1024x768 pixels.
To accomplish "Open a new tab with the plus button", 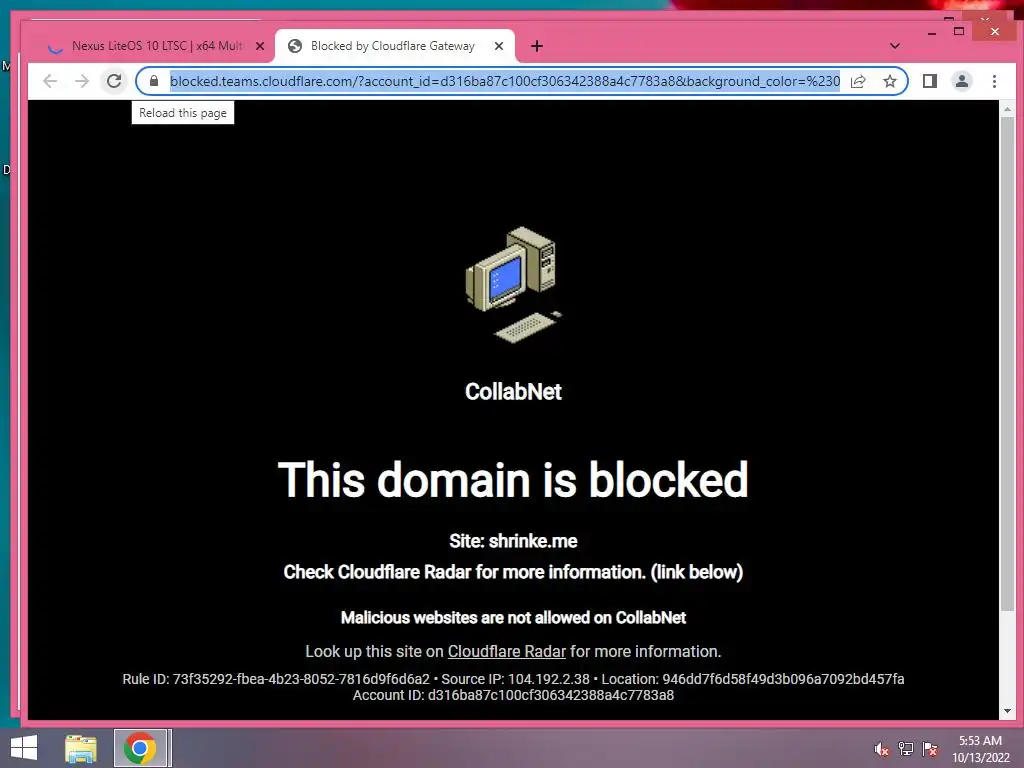I will coord(537,46).
